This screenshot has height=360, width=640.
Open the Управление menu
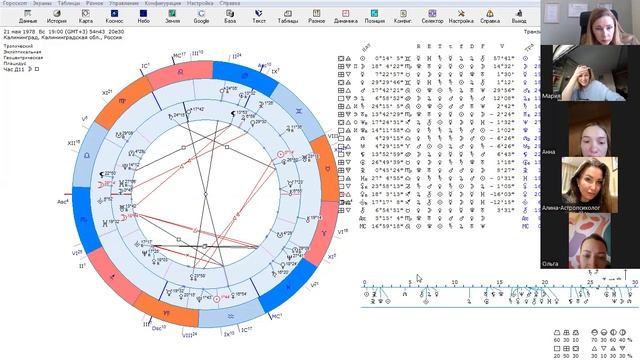pos(124,3)
